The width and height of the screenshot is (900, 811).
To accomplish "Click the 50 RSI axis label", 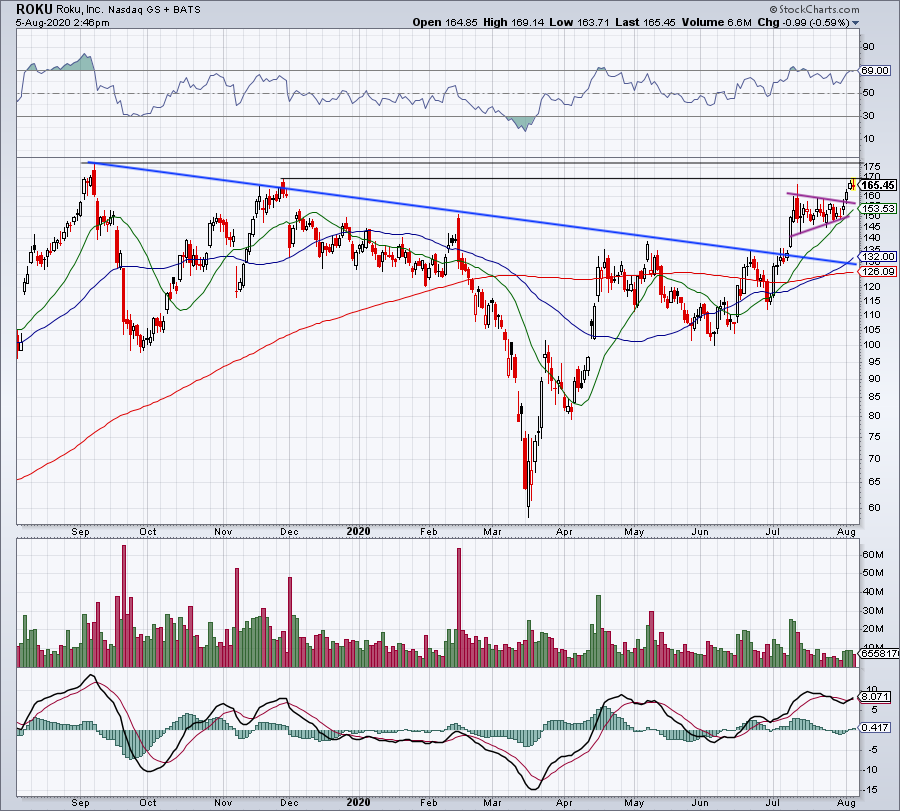I will click(x=868, y=93).
